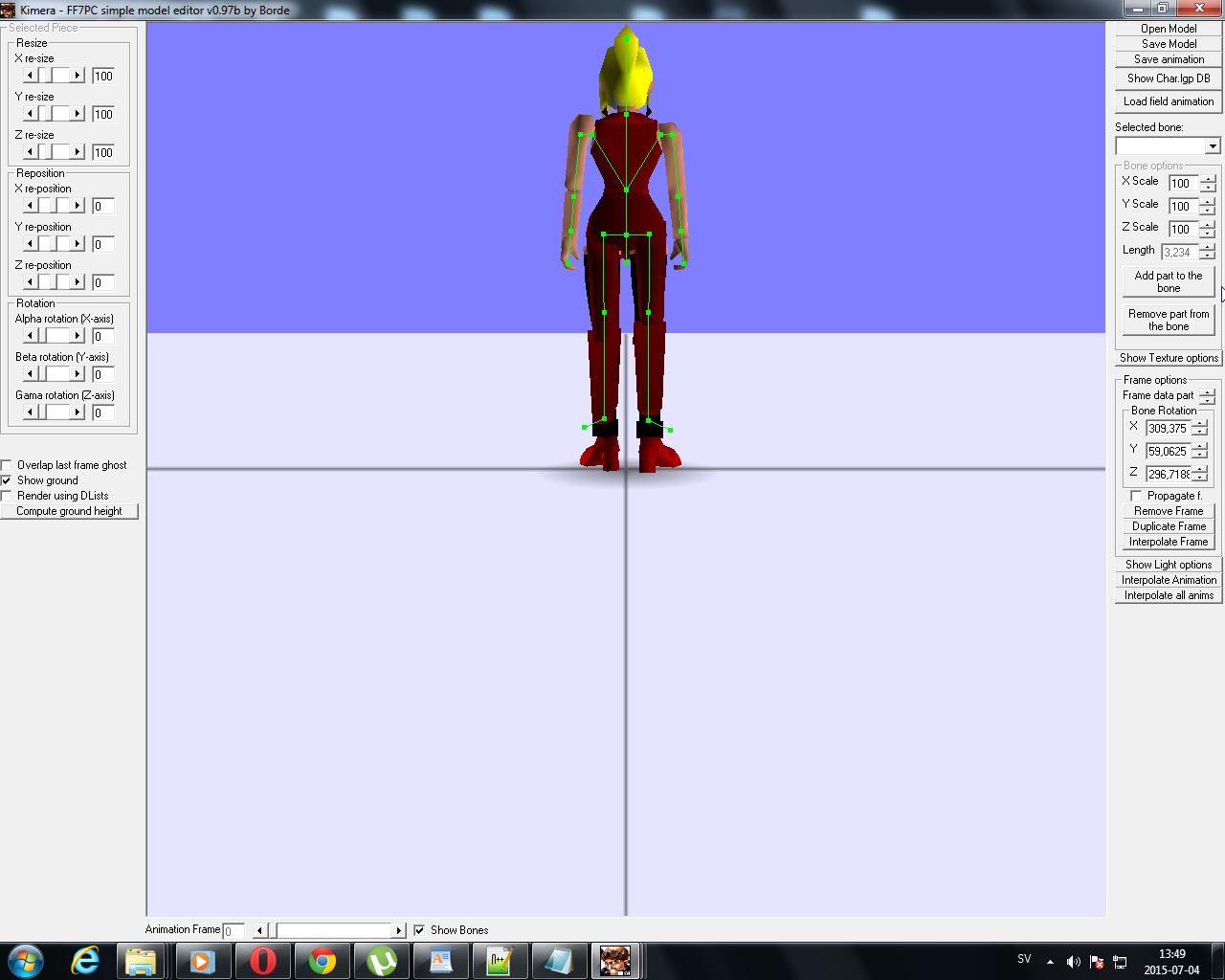Image resolution: width=1225 pixels, height=980 pixels.
Task: Step animation frame back arrow
Action: [x=259, y=930]
